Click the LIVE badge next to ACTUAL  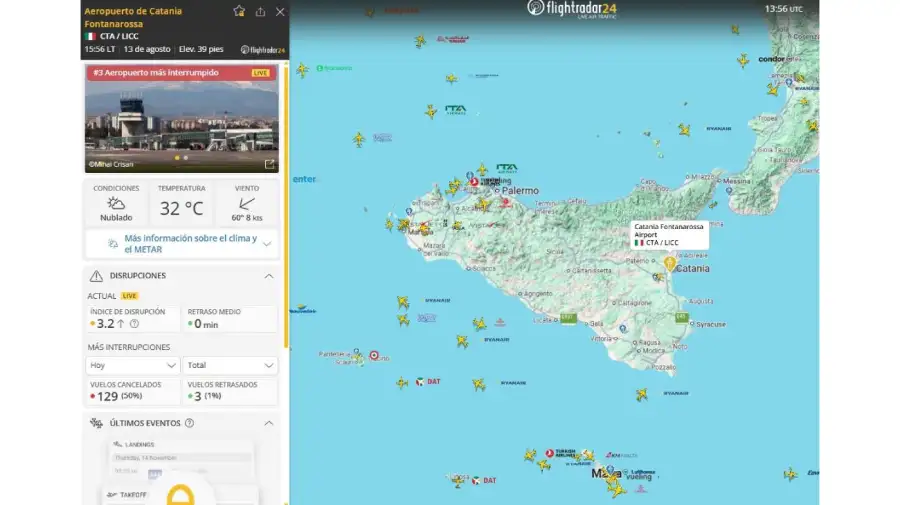(129, 296)
